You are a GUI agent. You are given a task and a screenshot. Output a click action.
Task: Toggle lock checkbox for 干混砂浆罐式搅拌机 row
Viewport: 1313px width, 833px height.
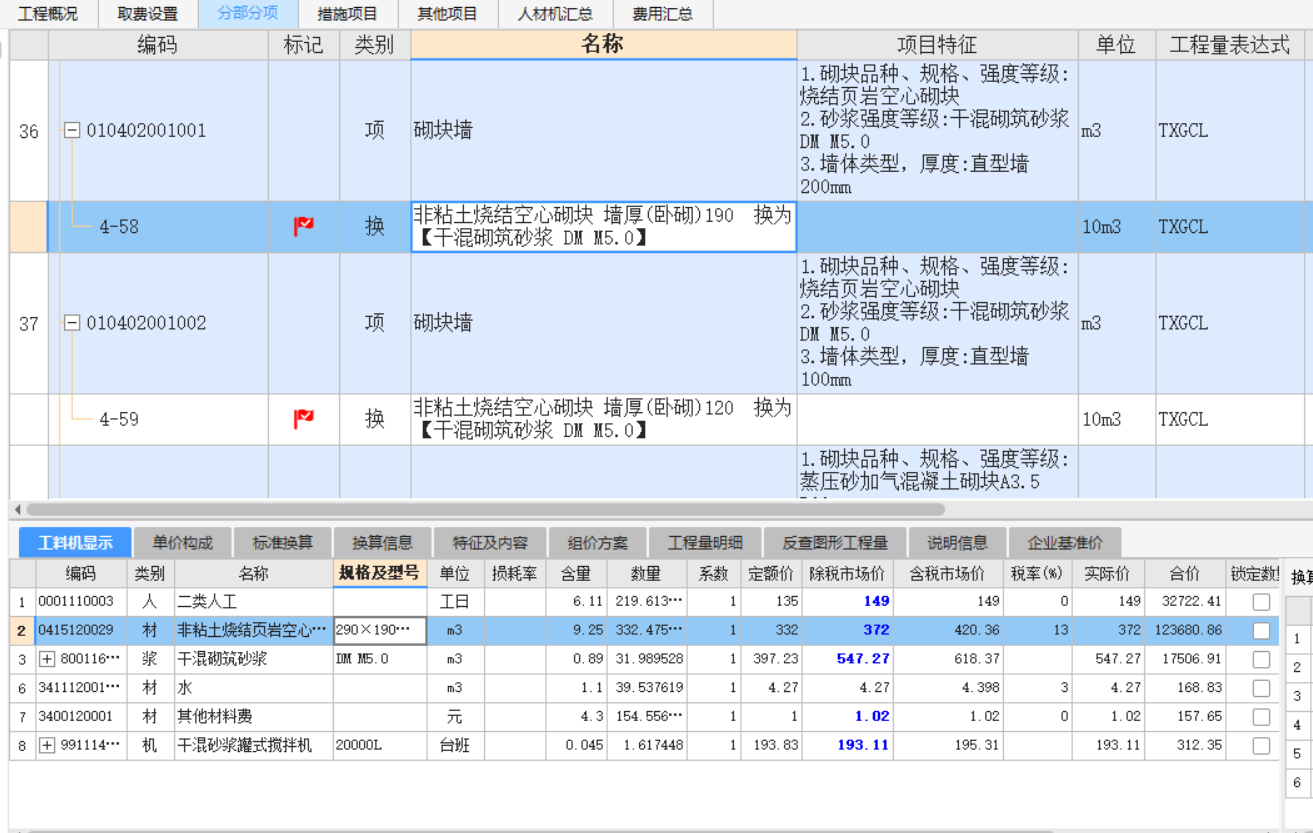[1261, 745]
